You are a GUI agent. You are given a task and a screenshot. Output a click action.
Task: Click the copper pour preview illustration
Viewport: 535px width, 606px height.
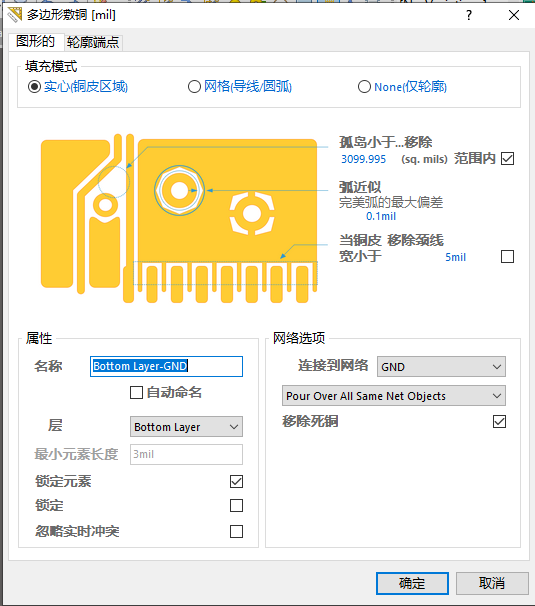pyautogui.click(x=179, y=218)
